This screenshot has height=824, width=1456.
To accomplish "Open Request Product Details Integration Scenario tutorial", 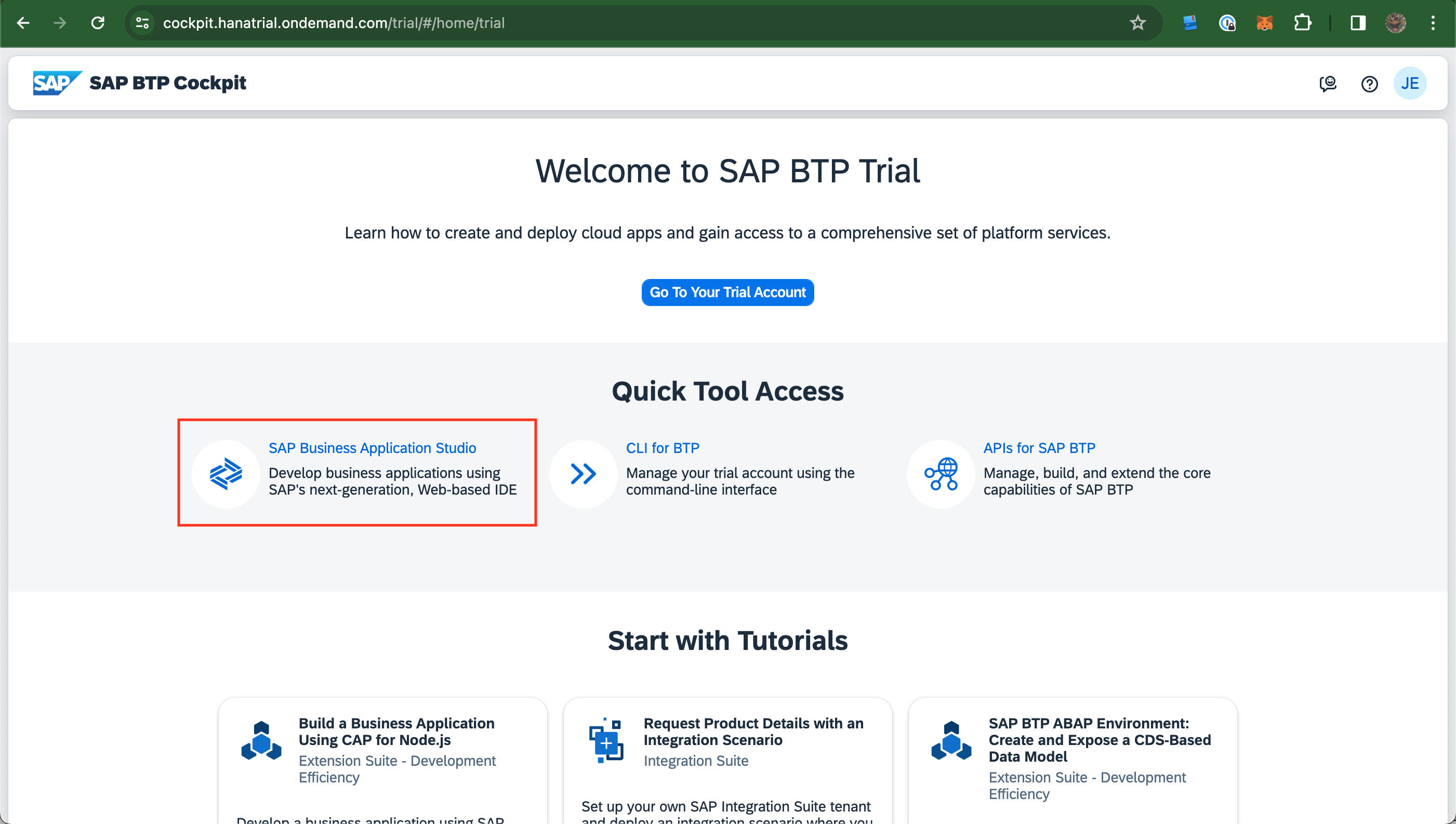I will click(x=753, y=731).
